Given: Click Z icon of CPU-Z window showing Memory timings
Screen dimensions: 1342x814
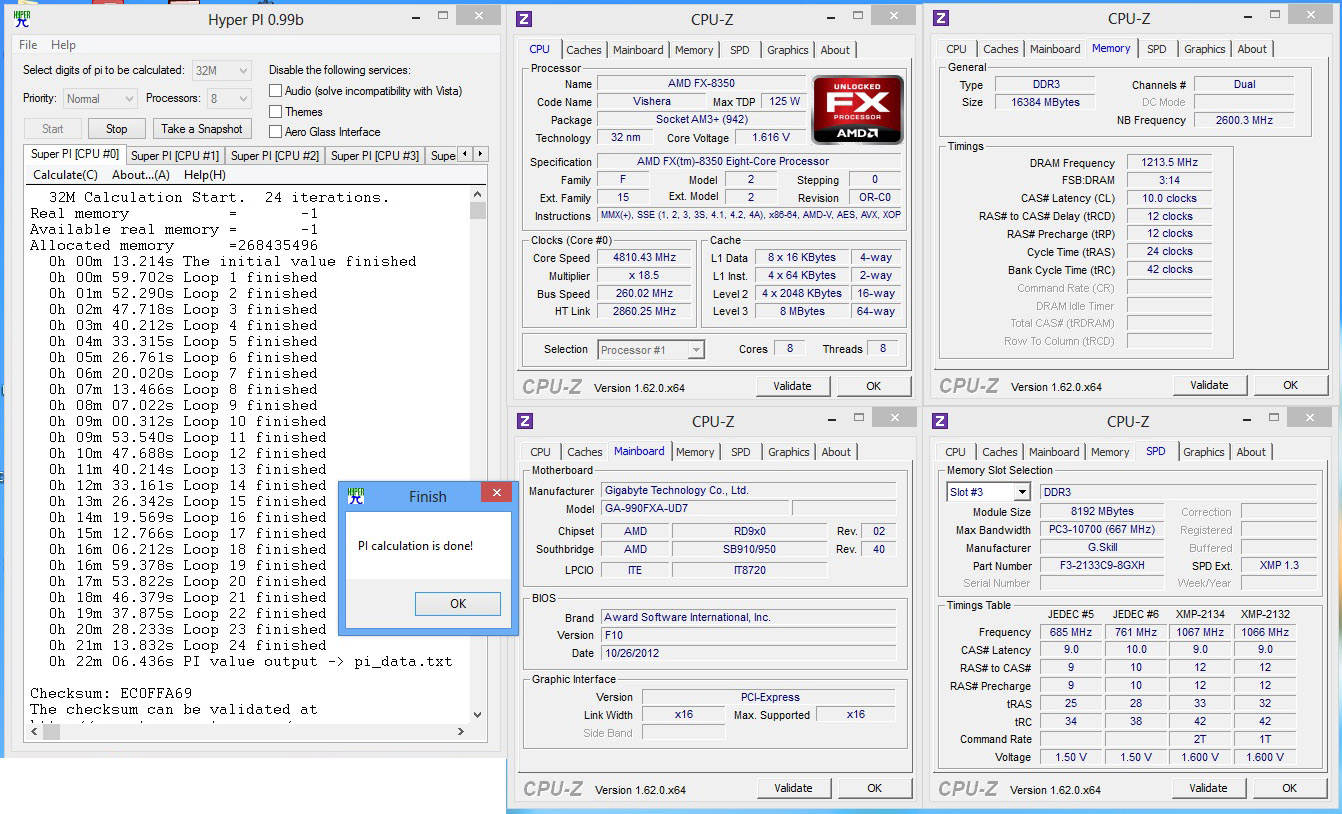Looking at the screenshot, I should click(x=940, y=19).
